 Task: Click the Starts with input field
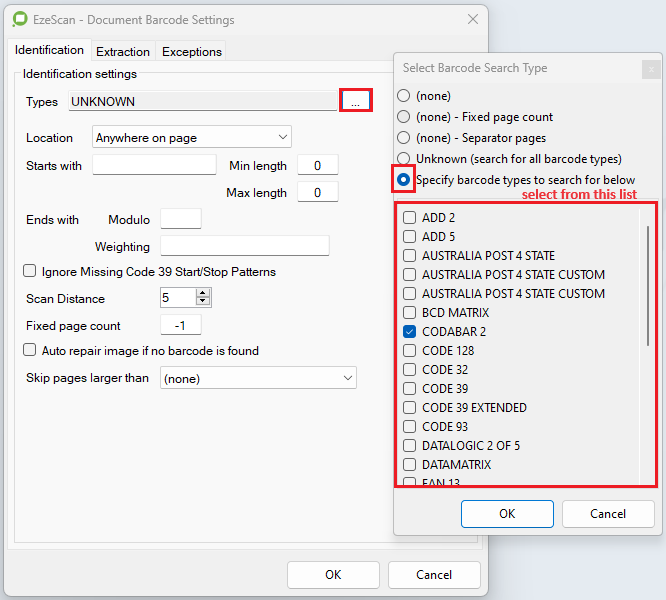tap(154, 166)
